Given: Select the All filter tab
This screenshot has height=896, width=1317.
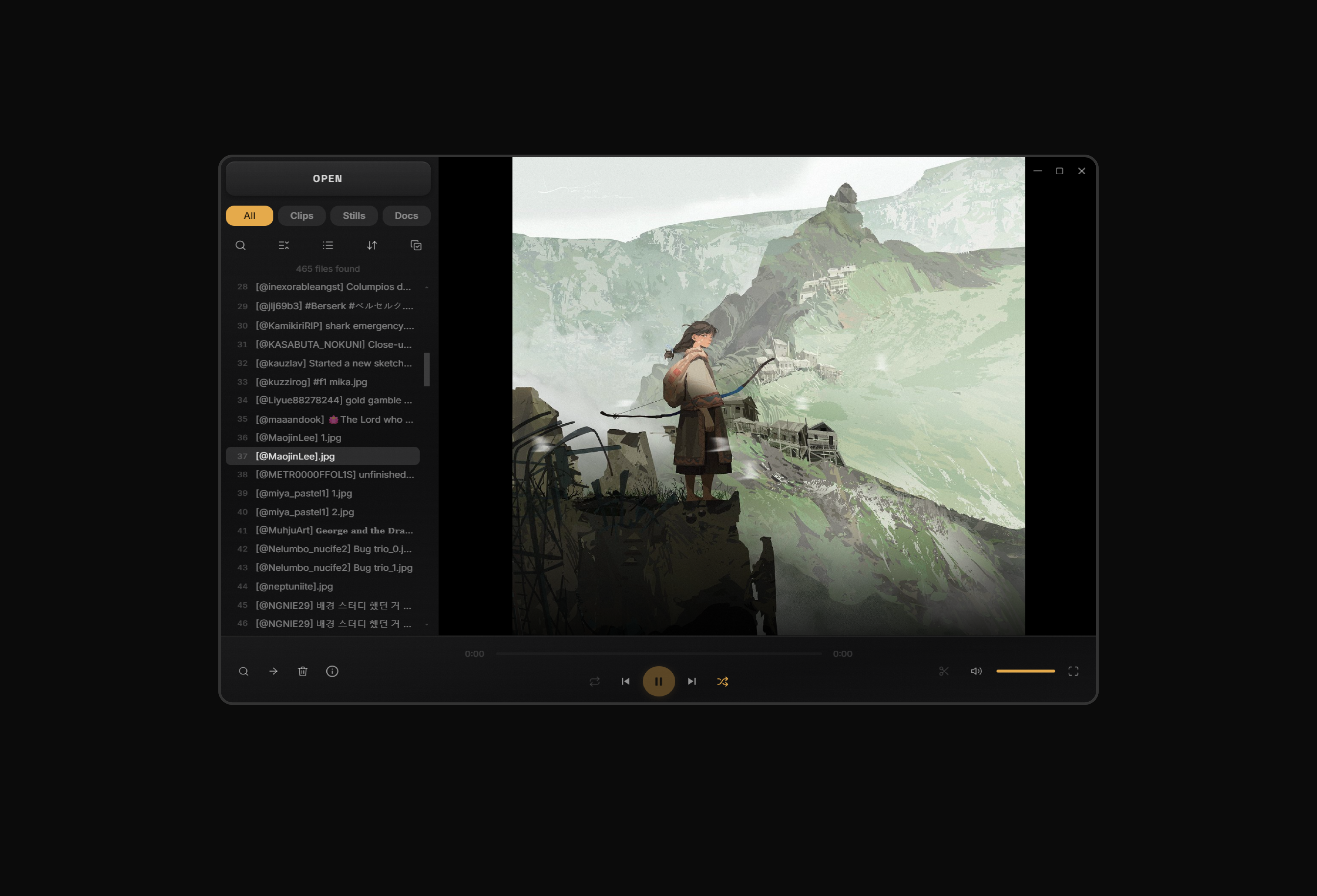Looking at the screenshot, I should (249, 215).
